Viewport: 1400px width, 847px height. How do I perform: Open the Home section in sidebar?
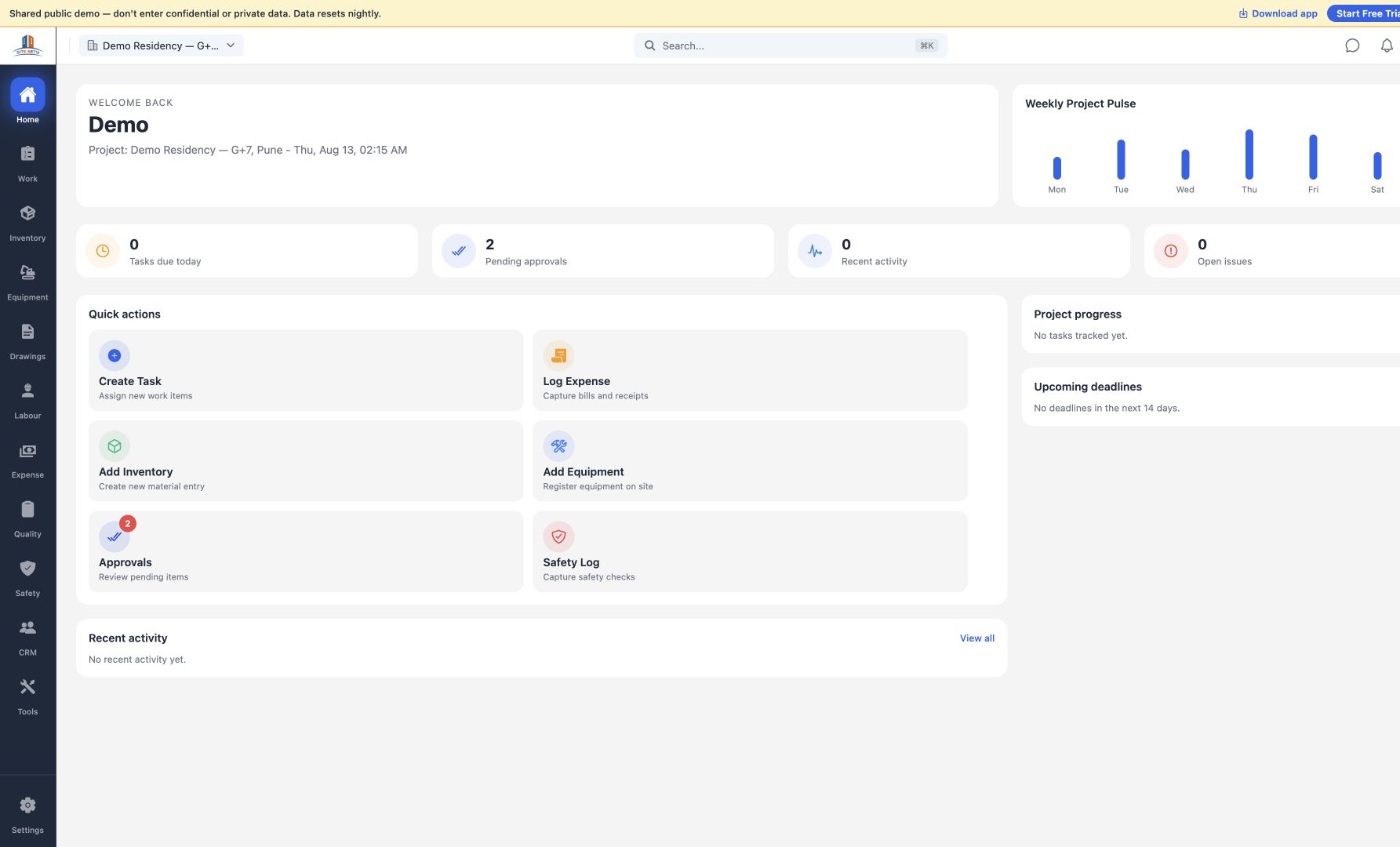27,102
